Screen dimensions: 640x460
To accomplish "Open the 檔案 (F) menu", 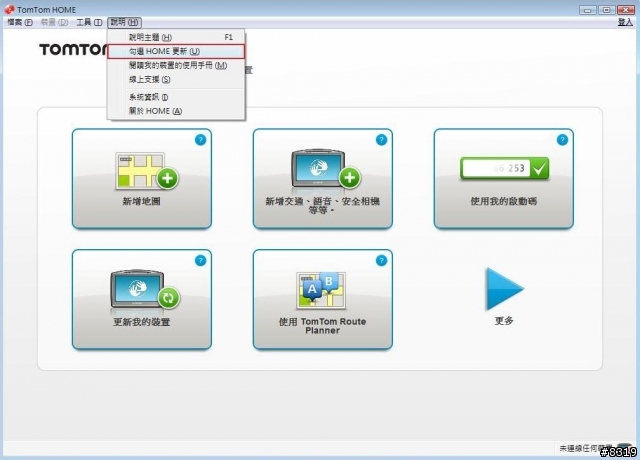I will coord(20,22).
